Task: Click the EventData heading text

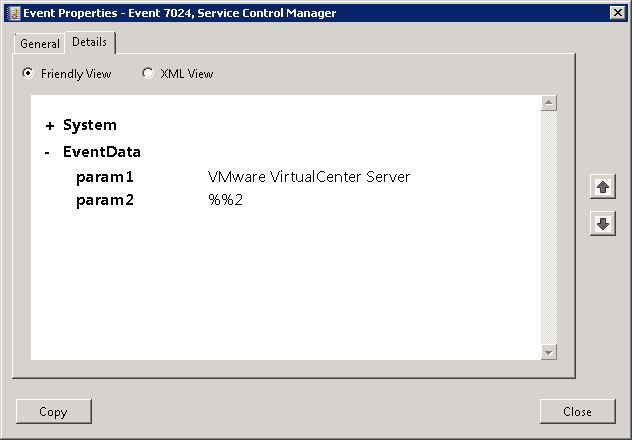Action: tap(102, 152)
